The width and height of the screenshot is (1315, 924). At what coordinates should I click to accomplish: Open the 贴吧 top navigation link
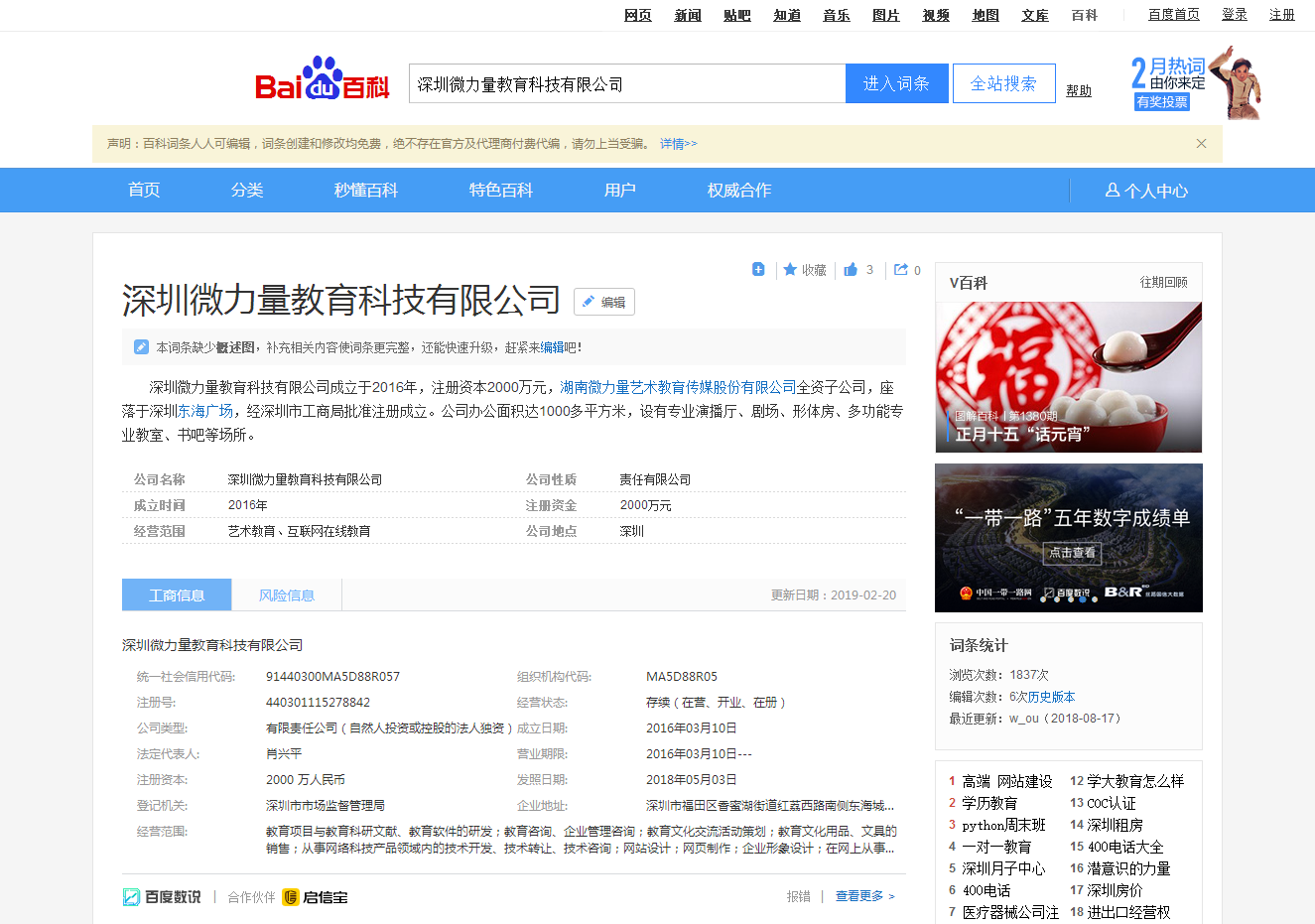pos(737,15)
